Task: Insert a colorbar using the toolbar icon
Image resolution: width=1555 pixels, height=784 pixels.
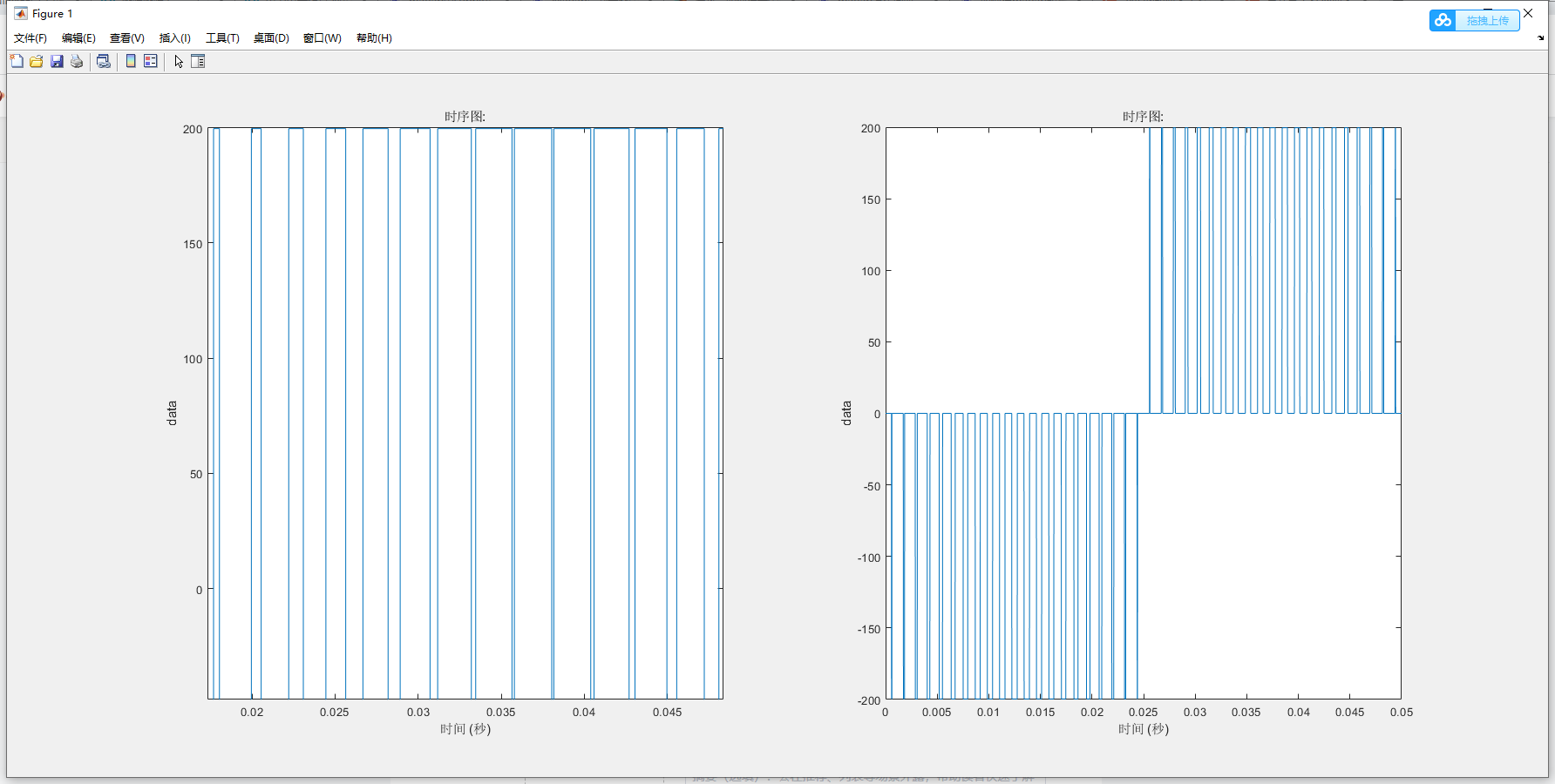Action: 131,61
